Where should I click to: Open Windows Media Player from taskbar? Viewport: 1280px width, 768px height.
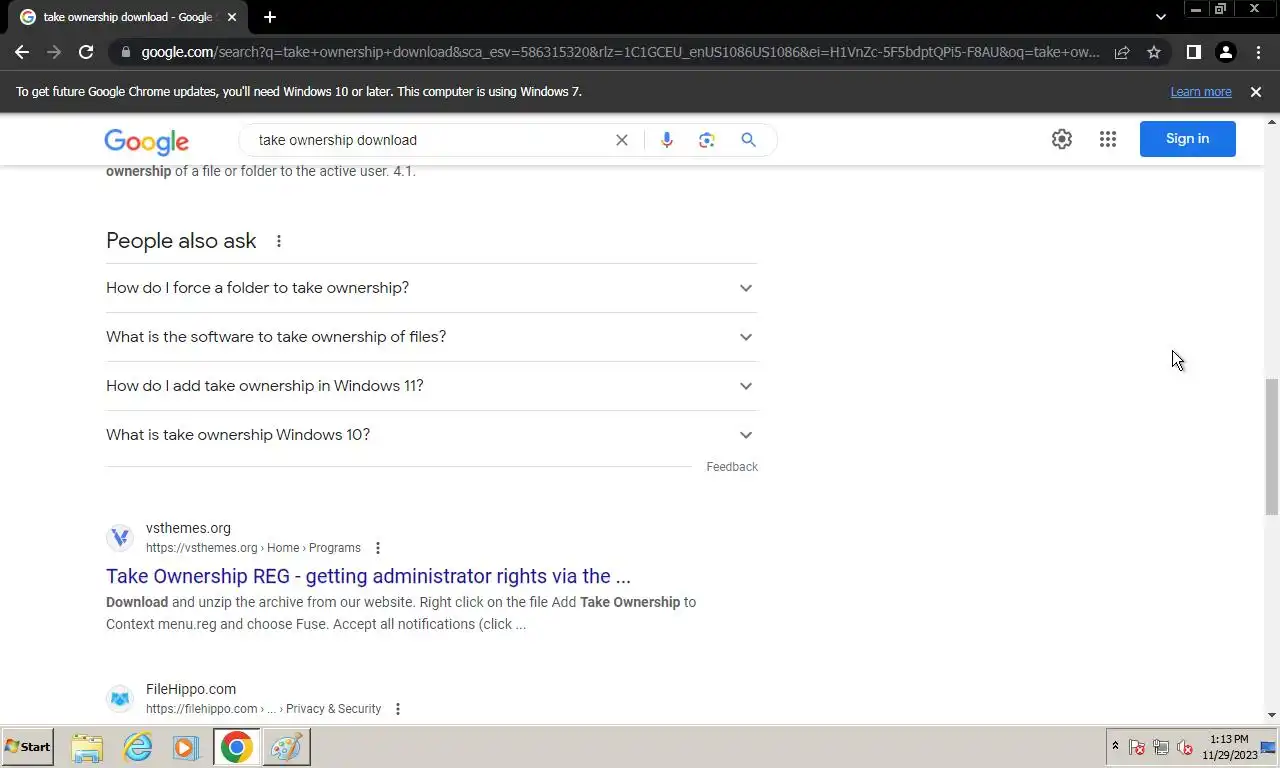pos(186,747)
